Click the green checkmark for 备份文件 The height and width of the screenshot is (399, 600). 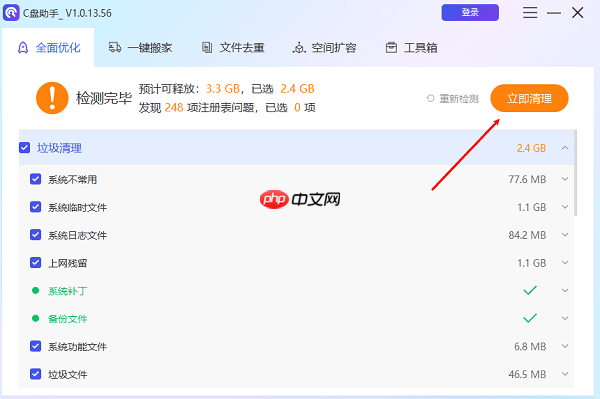[530, 318]
